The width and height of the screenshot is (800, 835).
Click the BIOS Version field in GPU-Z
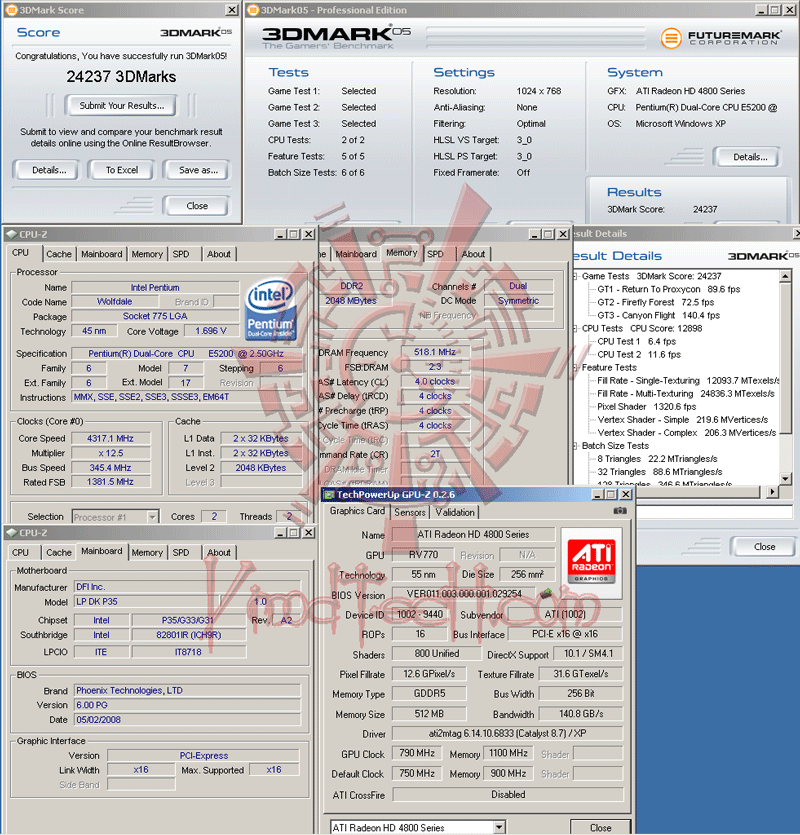pyautogui.click(x=464, y=593)
